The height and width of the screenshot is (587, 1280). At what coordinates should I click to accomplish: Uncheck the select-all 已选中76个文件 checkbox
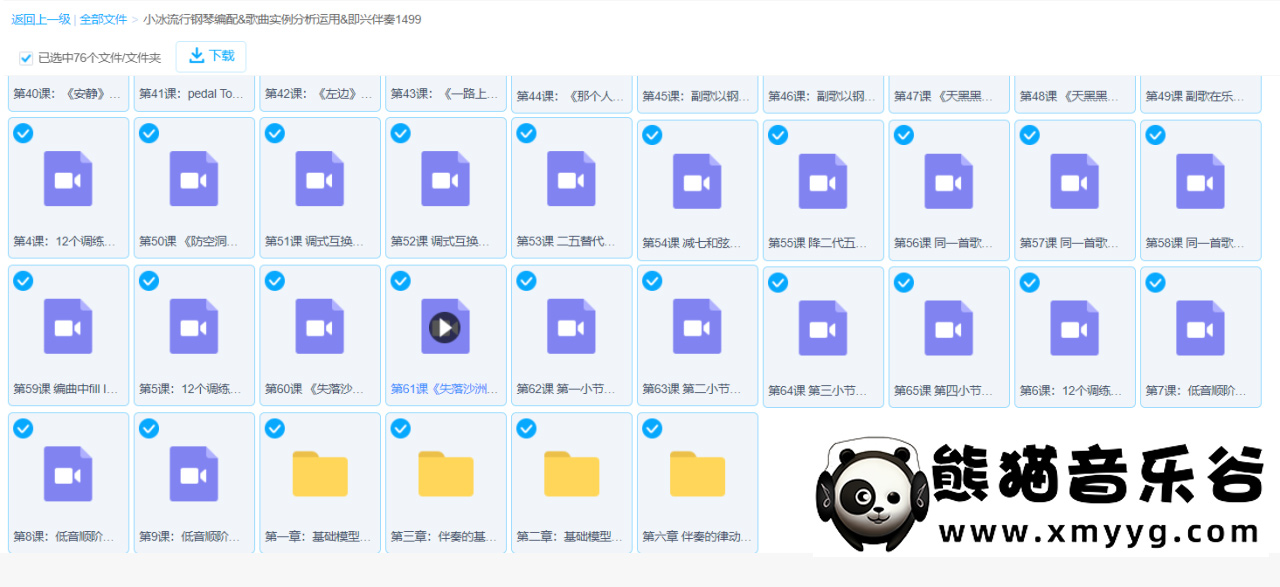(26, 58)
